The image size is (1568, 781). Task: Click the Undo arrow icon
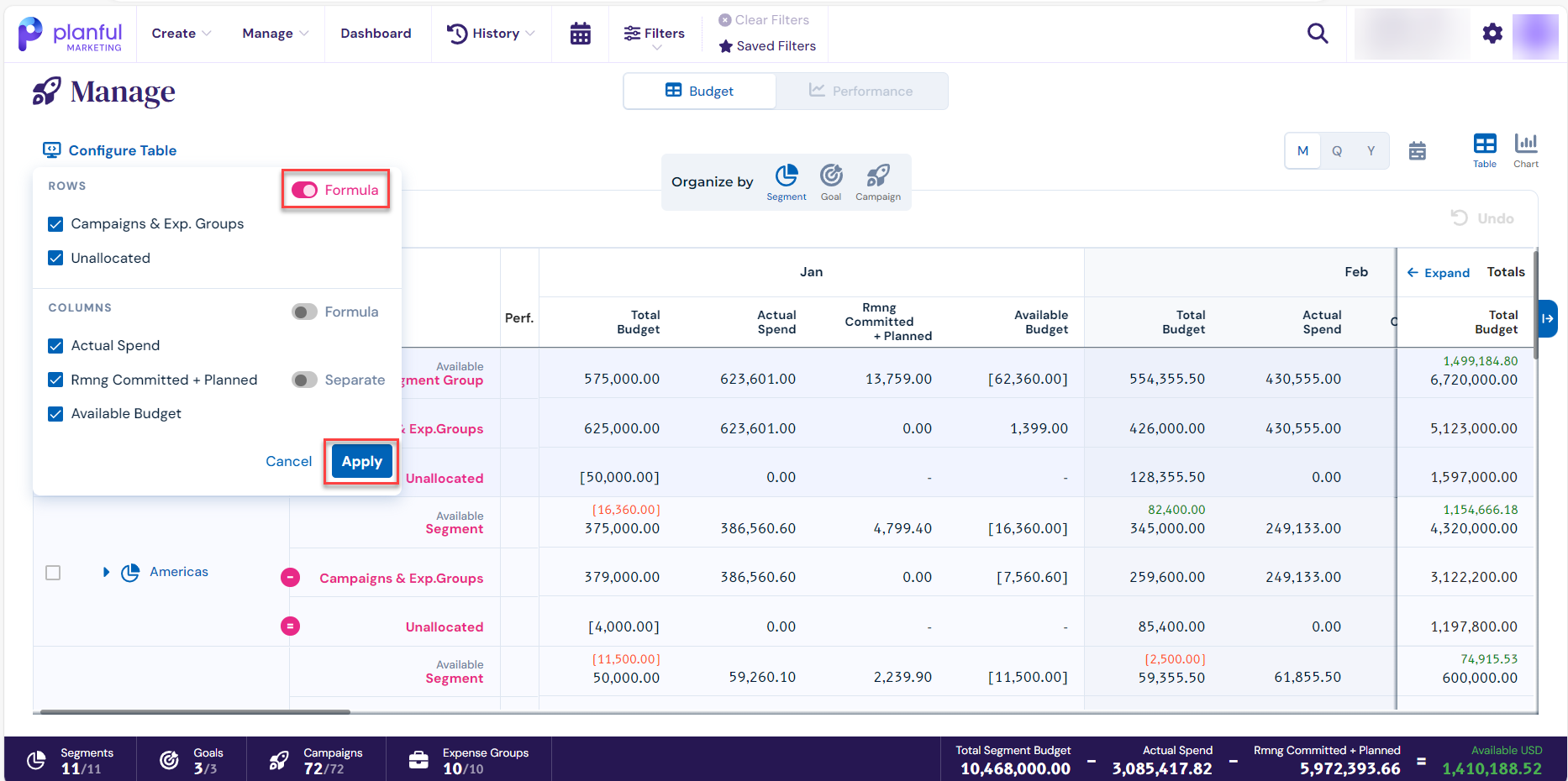tap(1460, 218)
